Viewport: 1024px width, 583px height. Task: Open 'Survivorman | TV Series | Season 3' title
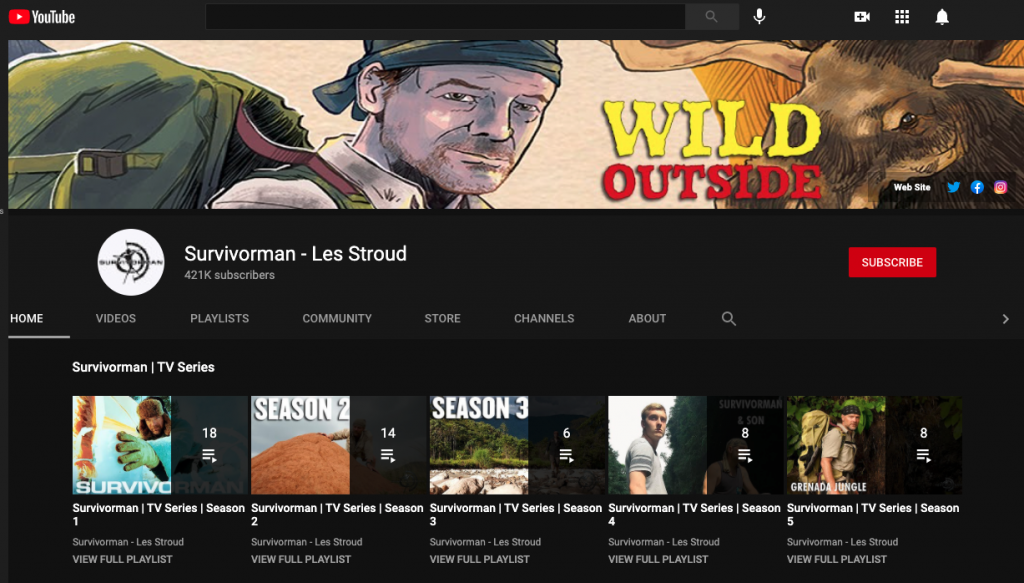click(x=516, y=514)
